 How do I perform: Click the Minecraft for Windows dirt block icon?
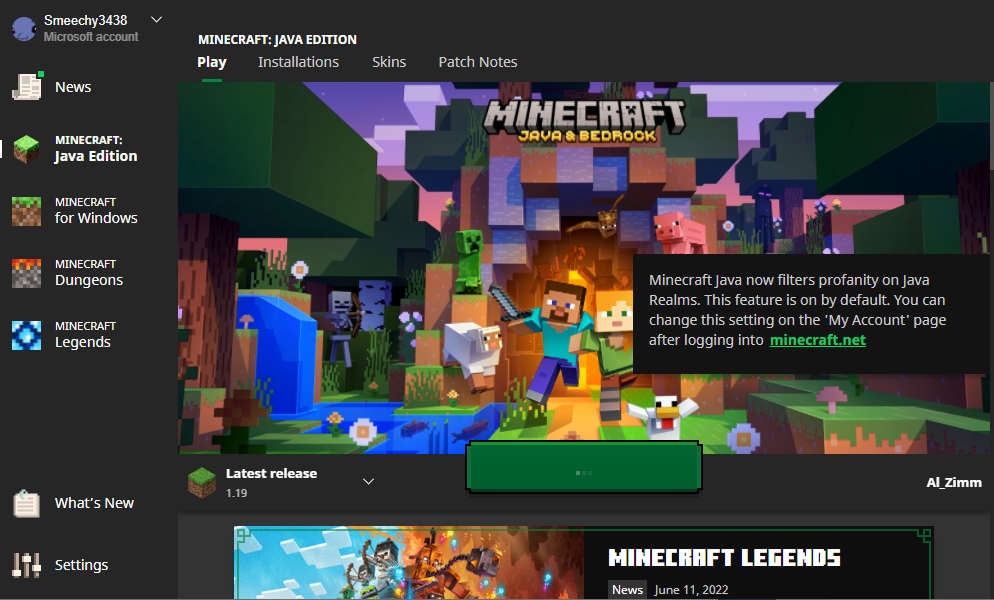point(27,211)
